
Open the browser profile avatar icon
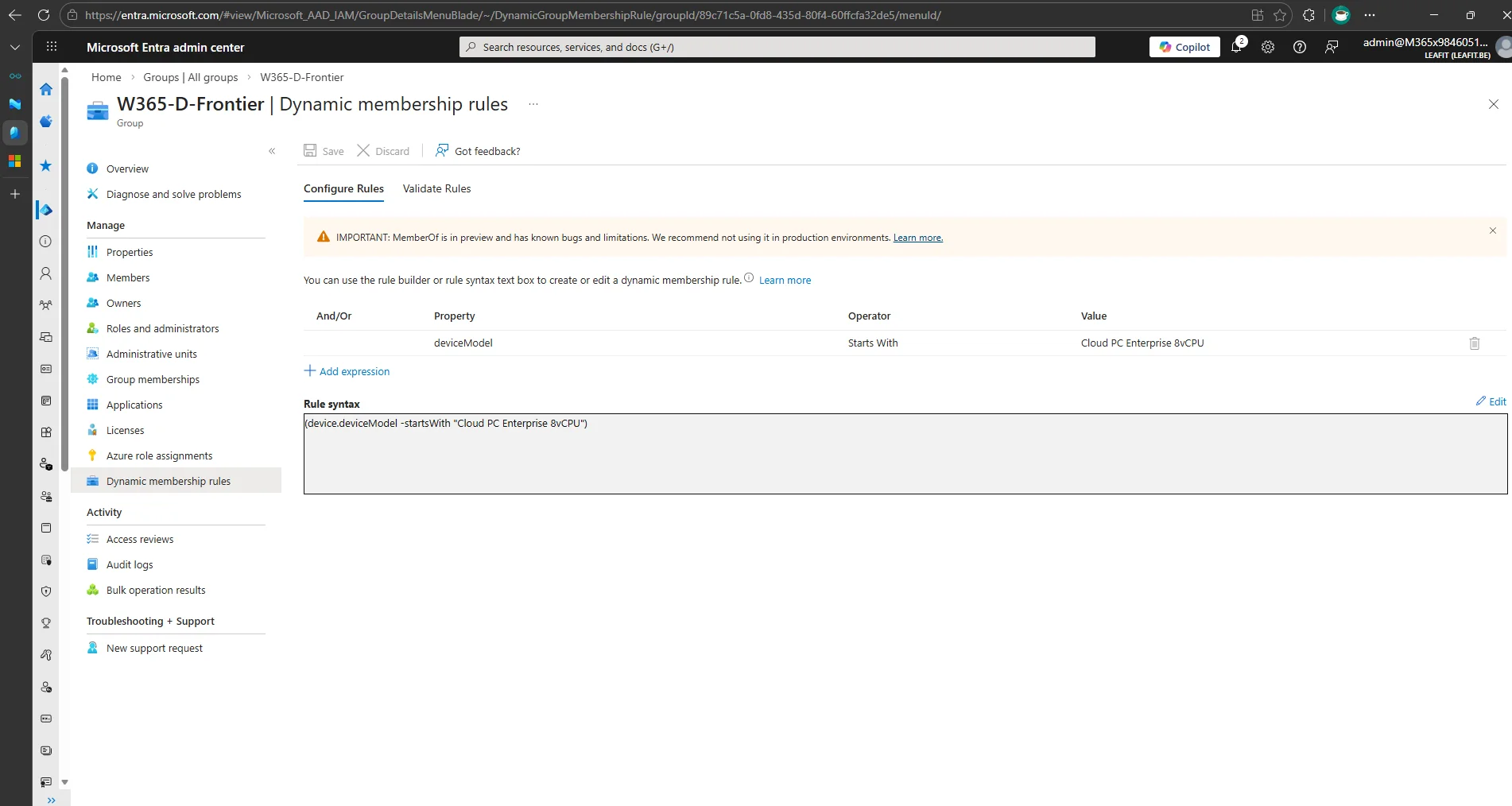(x=1341, y=15)
